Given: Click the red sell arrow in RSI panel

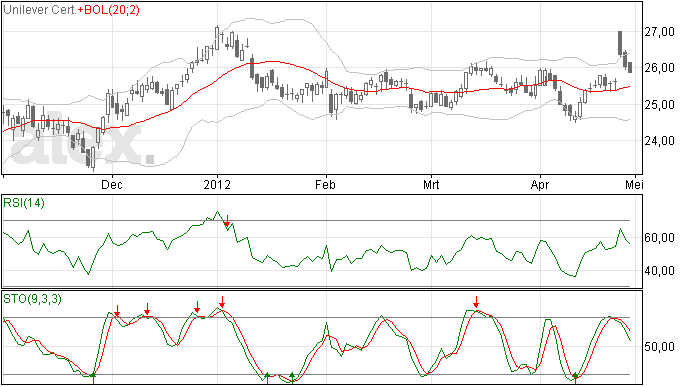Looking at the screenshot, I should click(x=227, y=221).
